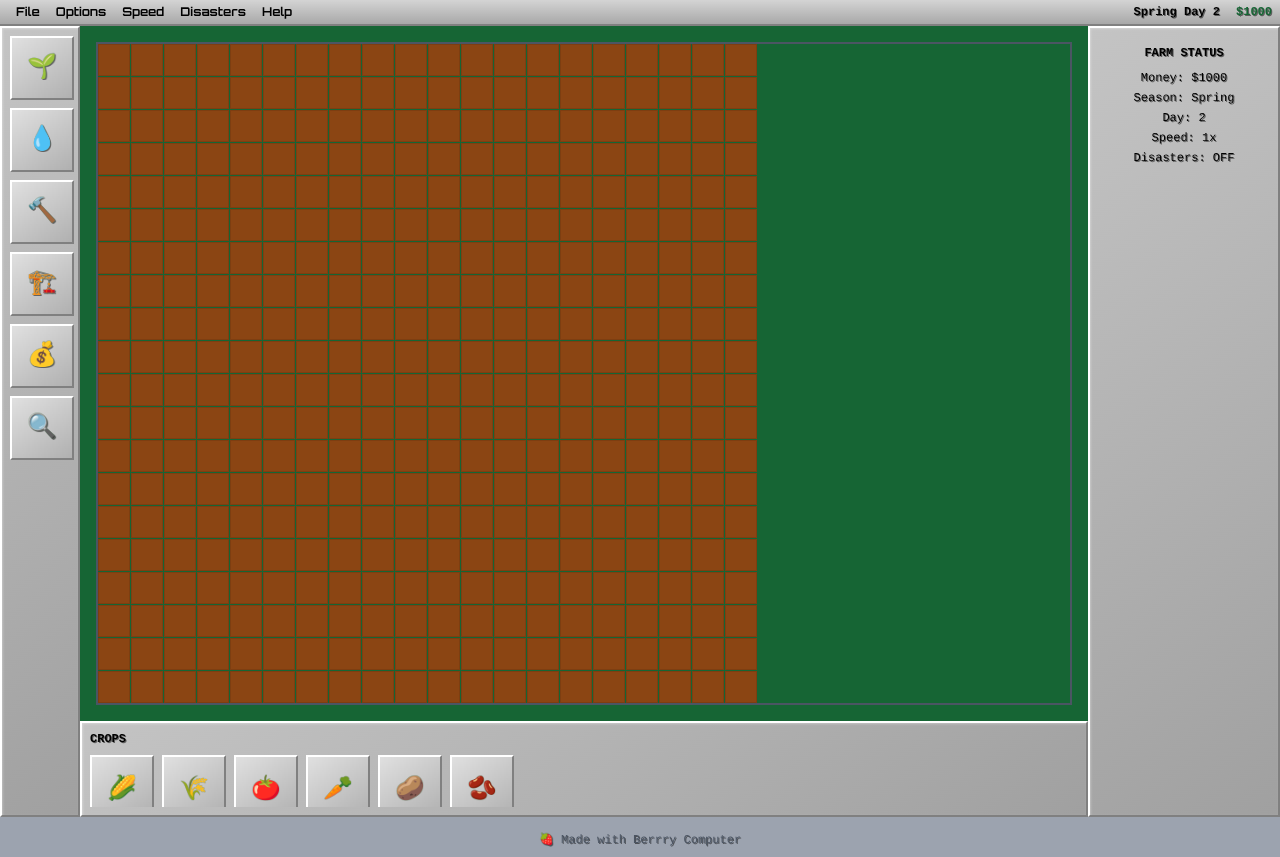
Task: Activate the magnifying glass inspect tool
Action: tap(42, 428)
